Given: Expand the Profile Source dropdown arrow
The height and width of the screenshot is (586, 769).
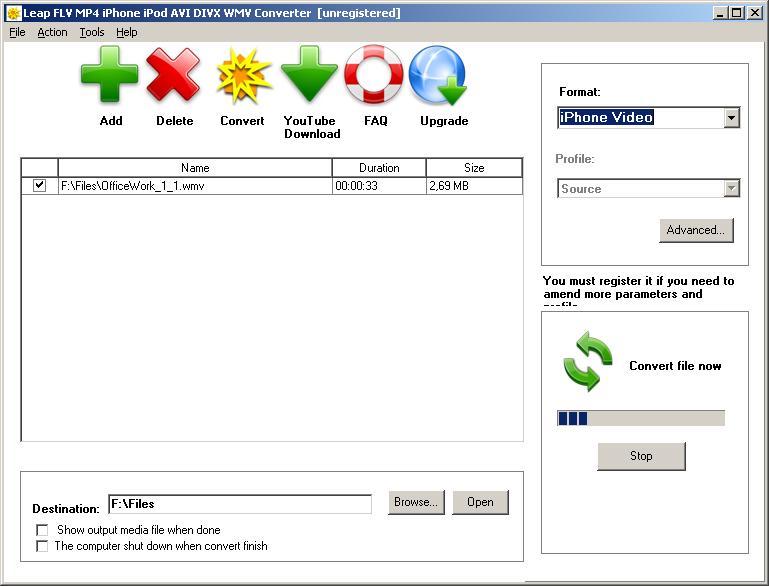Looking at the screenshot, I should coord(731,188).
